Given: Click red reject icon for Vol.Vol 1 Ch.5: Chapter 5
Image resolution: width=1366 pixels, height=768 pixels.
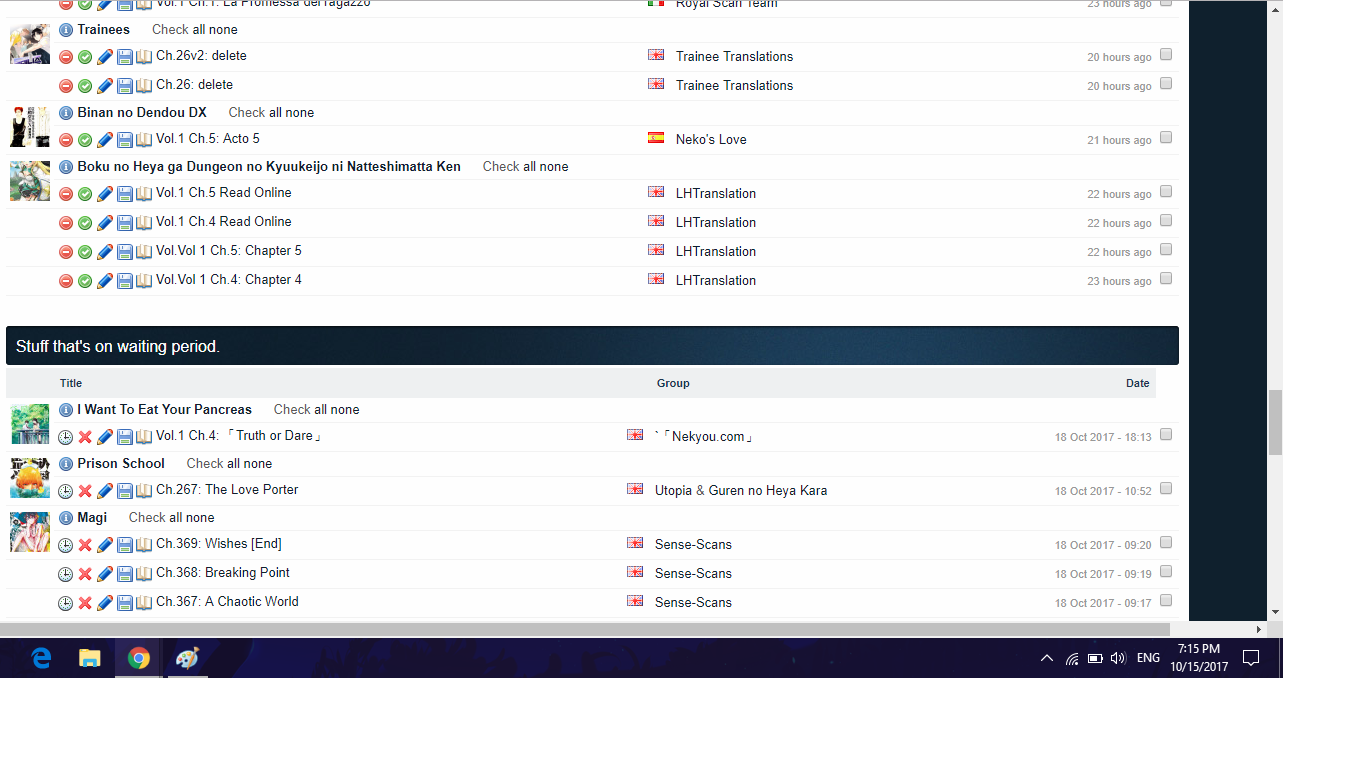Looking at the screenshot, I should 66,252.
